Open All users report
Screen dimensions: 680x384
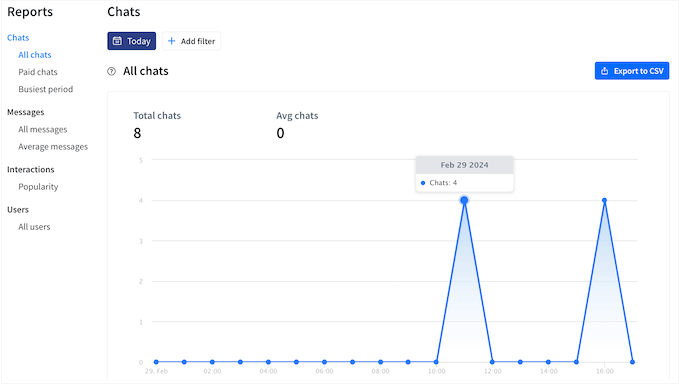tap(34, 227)
